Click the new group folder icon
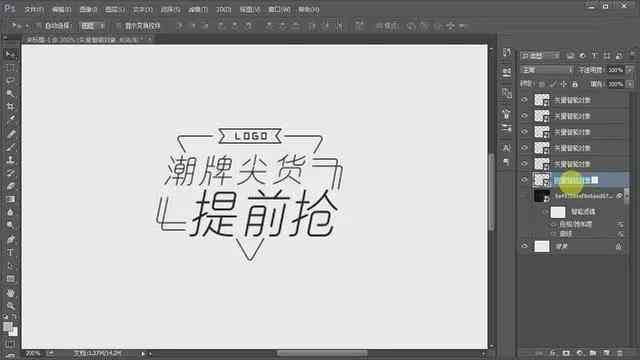The width and height of the screenshot is (640, 360). coord(593,353)
